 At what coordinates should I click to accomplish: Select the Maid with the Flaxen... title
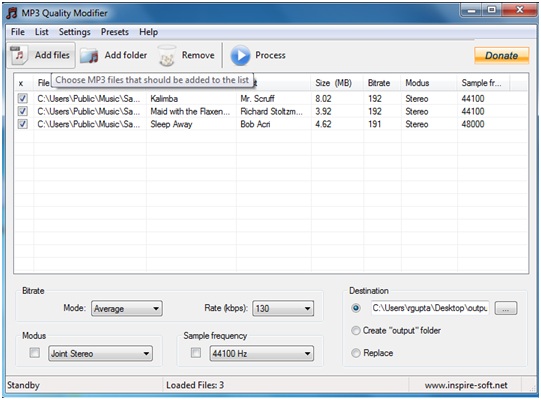pyautogui.click(x=190, y=111)
